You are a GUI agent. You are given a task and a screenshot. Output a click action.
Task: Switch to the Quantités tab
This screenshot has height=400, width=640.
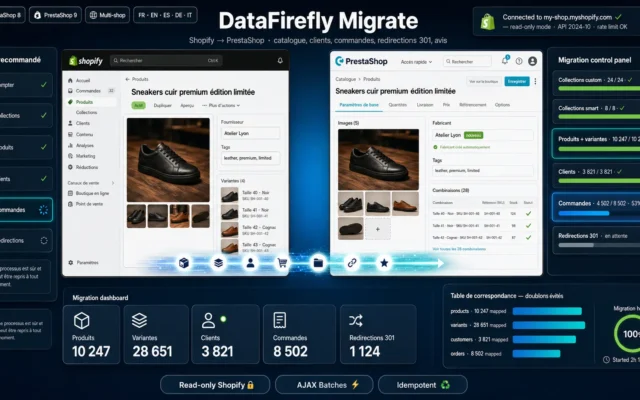click(398, 105)
